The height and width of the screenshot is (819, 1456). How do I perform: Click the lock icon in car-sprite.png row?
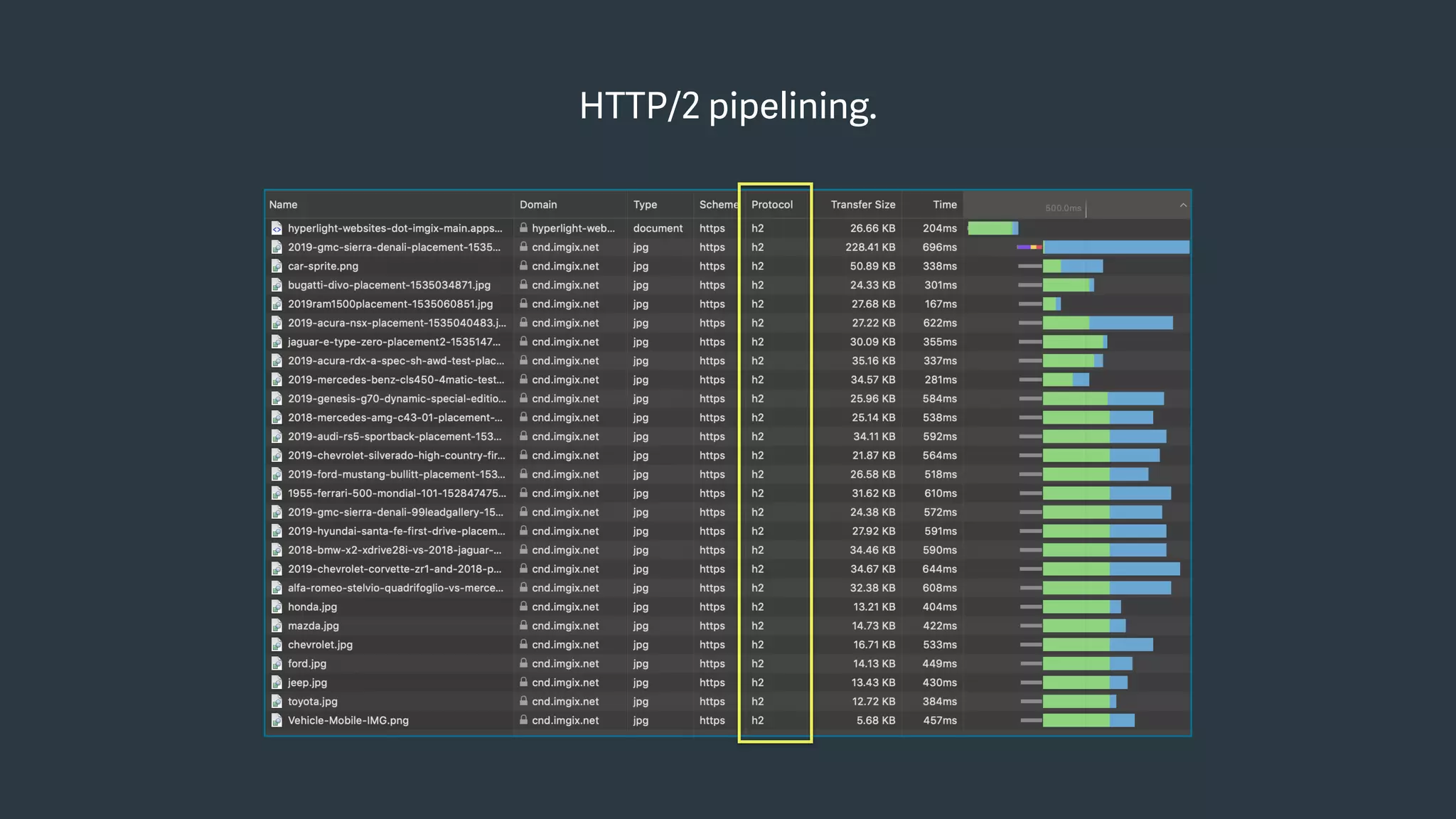[x=523, y=265]
